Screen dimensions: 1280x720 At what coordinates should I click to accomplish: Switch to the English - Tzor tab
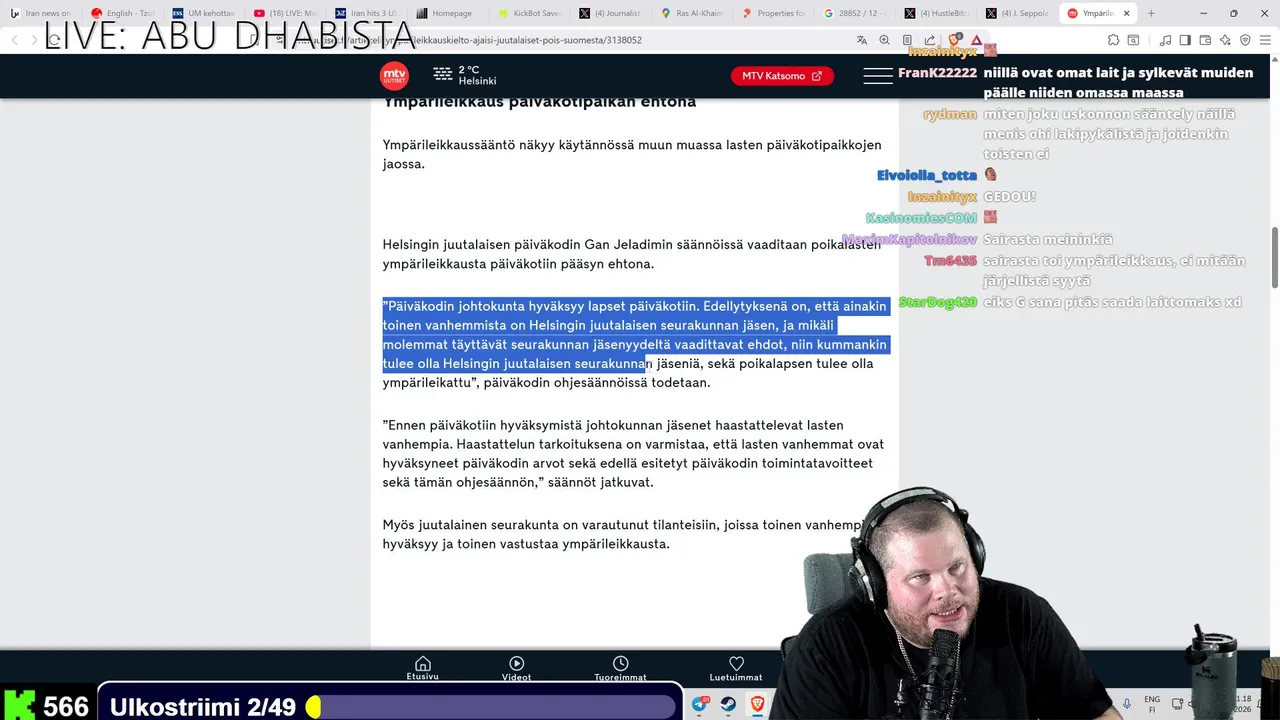point(123,13)
